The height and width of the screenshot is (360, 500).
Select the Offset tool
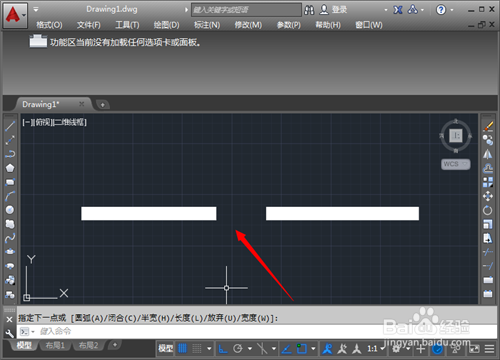point(488,168)
